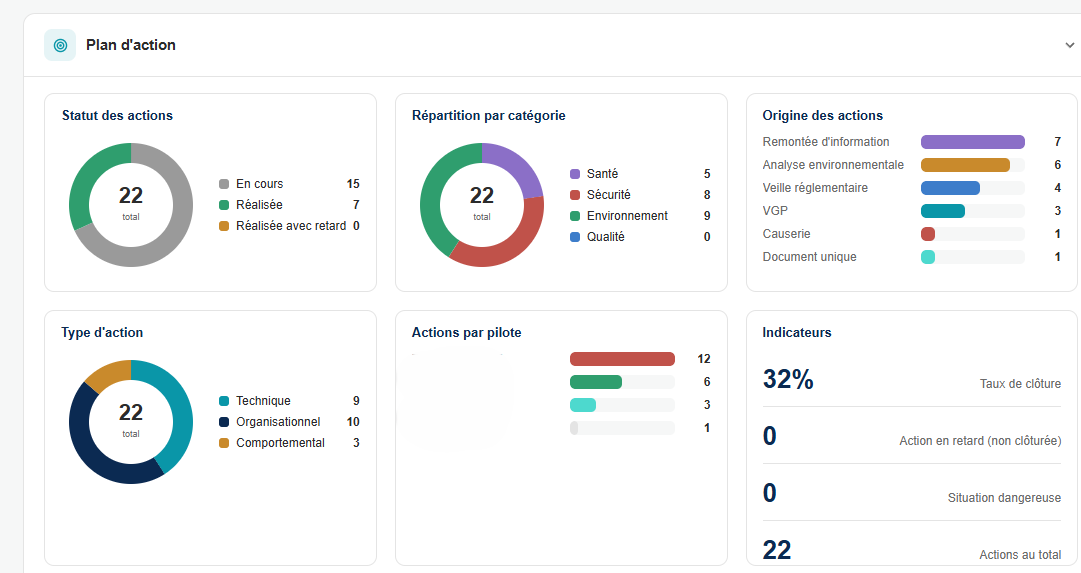Select the En cours legend label
Image resolution: width=1081 pixels, height=573 pixels.
coord(259,184)
